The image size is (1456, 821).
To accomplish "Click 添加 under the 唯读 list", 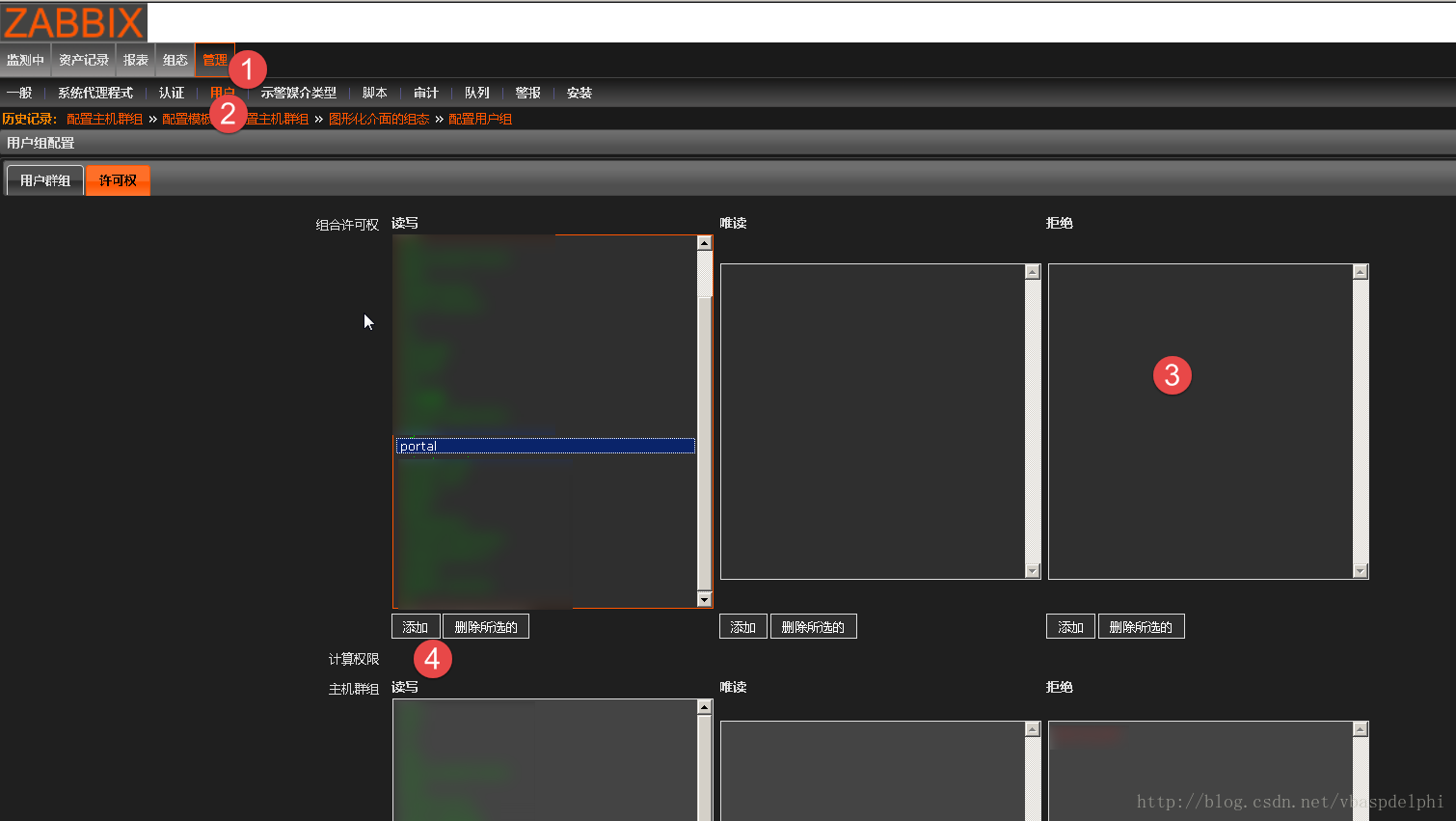I will click(x=743, y=626).
